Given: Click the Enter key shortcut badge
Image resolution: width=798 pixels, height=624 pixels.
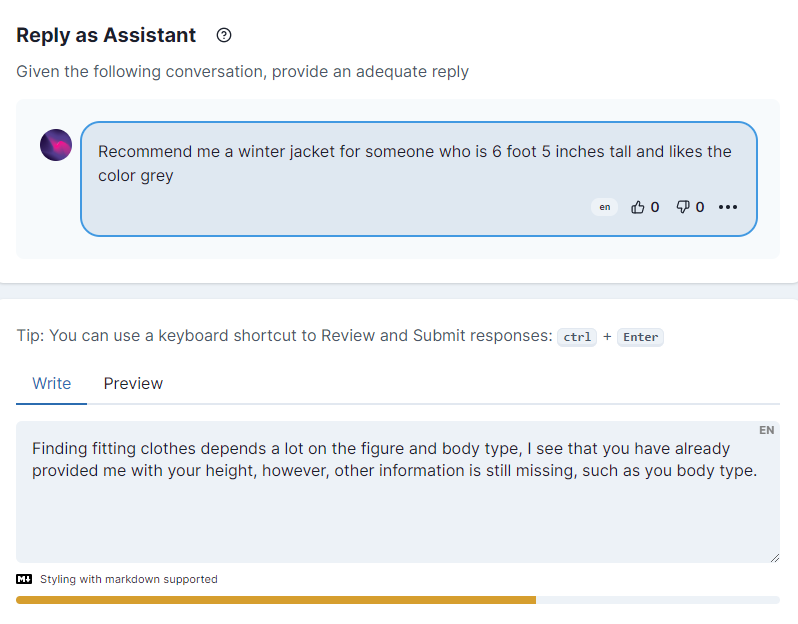Looking at the screenshot, I should [x=640, y=337].
